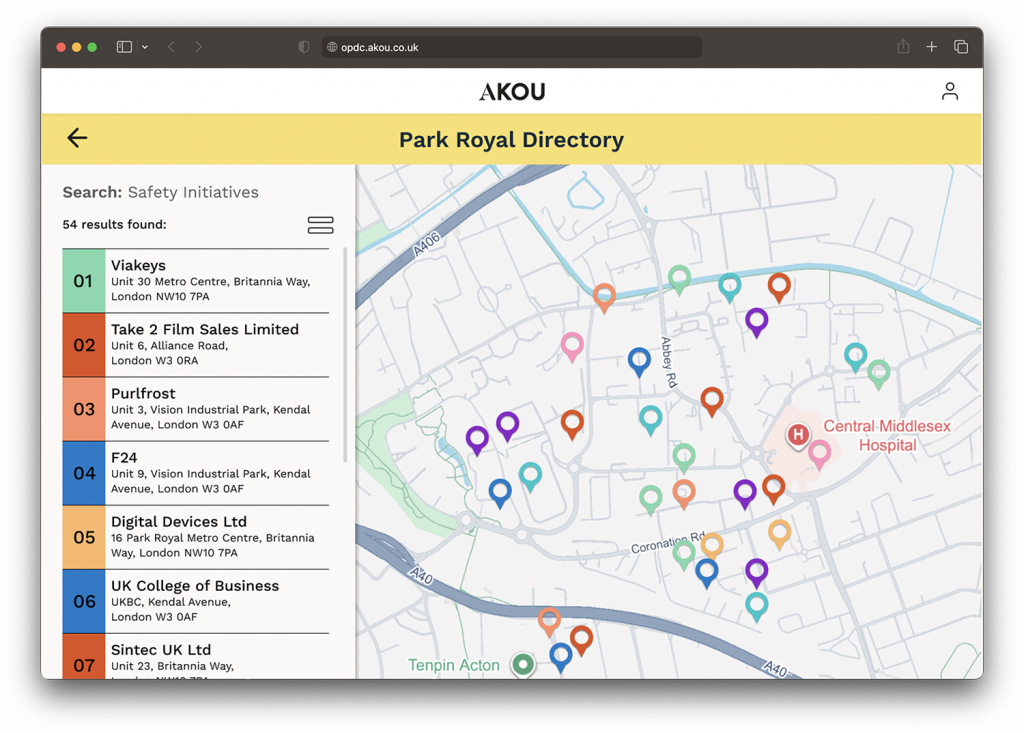Open a new tab with the plus icon
Screen dimensions: 1024x733
click(931, 47)
